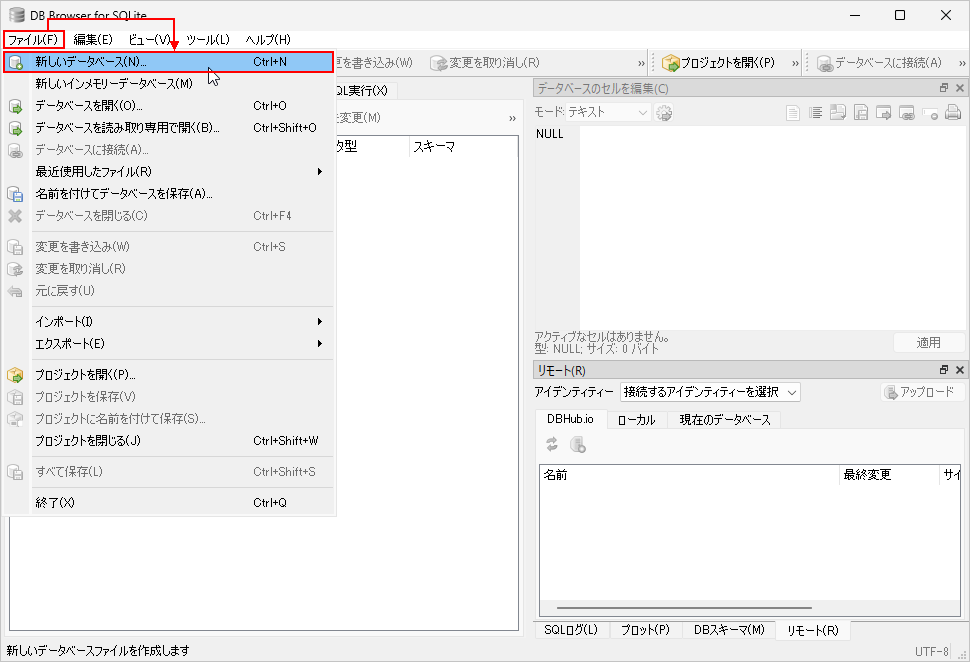Click the window-with-chain-link icon in cell editor

point(907,113)
